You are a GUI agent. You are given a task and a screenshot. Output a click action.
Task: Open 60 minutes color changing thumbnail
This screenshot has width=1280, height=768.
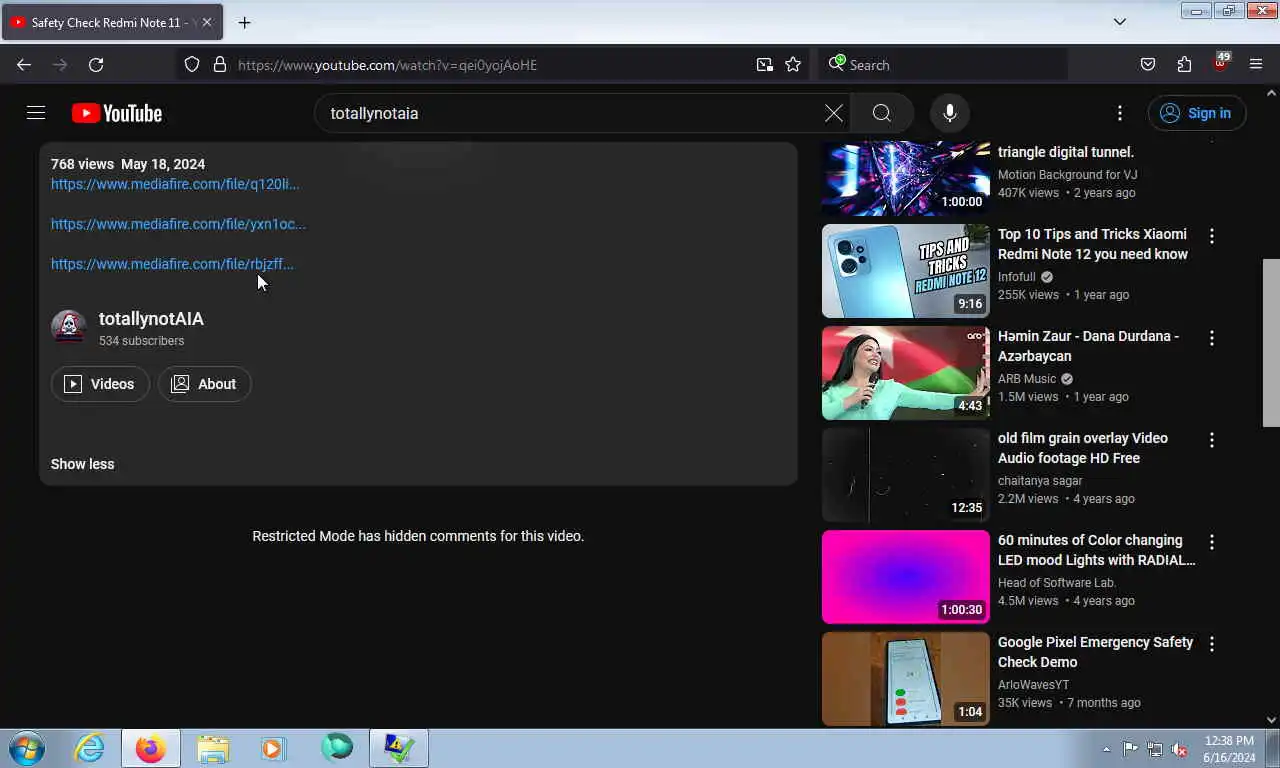pos(905,577)
